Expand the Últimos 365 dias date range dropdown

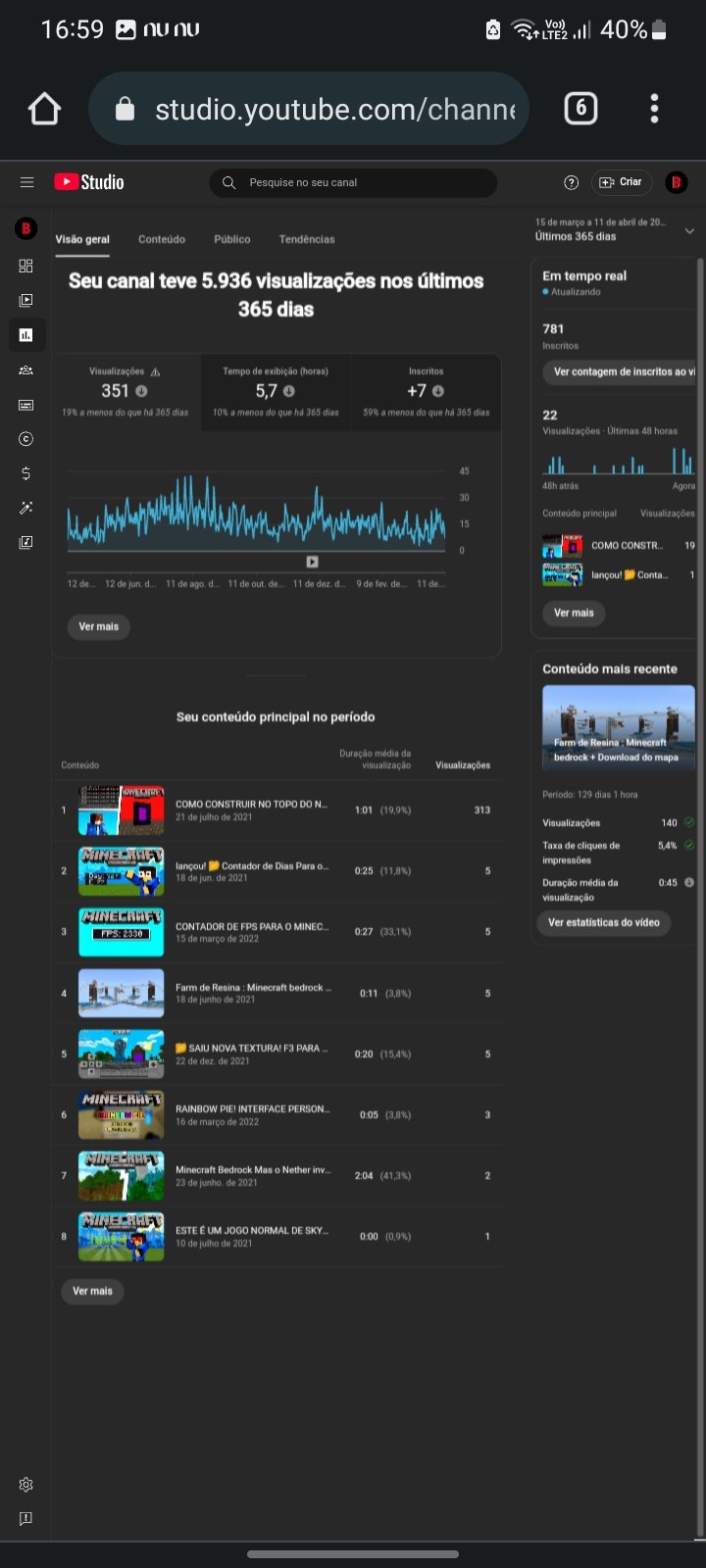tap(615, 230)
